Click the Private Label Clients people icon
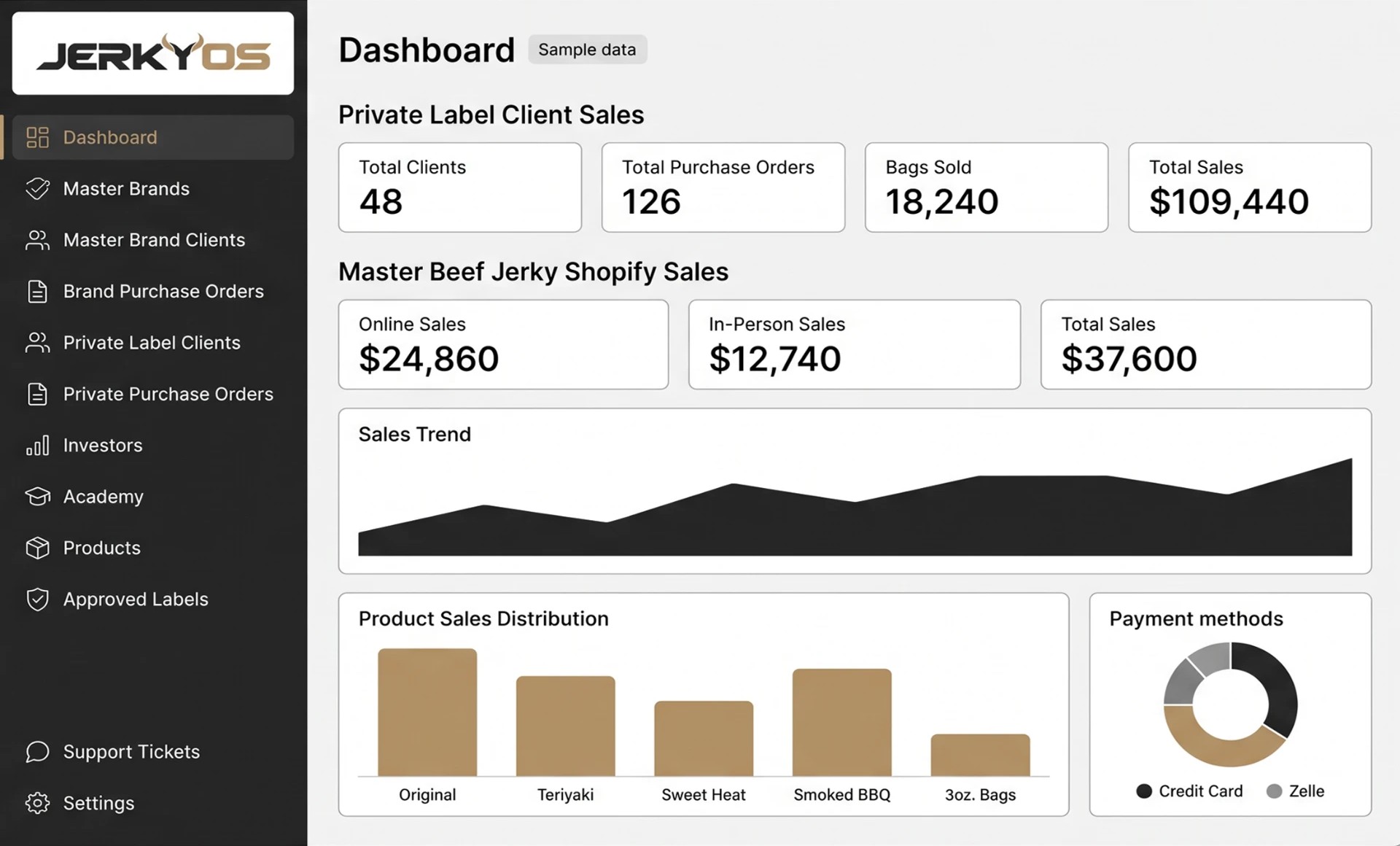The height and width of the screenshot is (846, 1400). pos(37,343)
